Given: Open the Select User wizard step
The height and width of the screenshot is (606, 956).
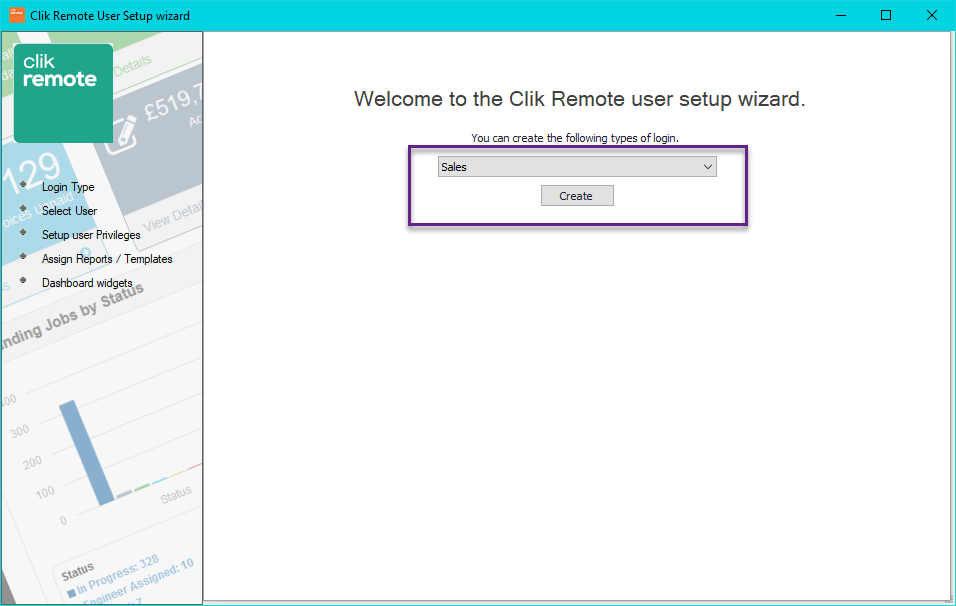Looking at the screenshot, I should click(69, 211).
